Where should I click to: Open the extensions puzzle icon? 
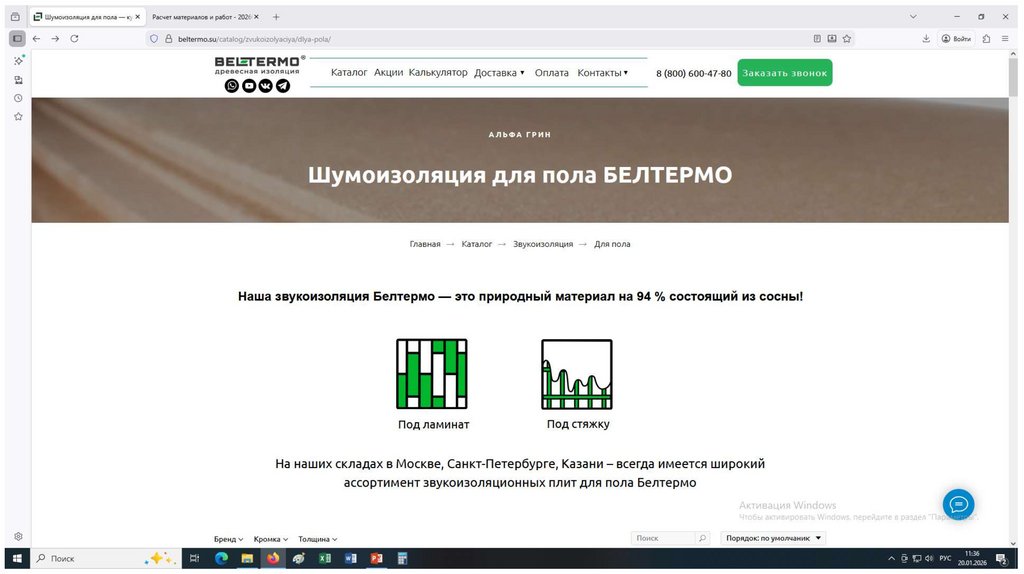point(986,39)
